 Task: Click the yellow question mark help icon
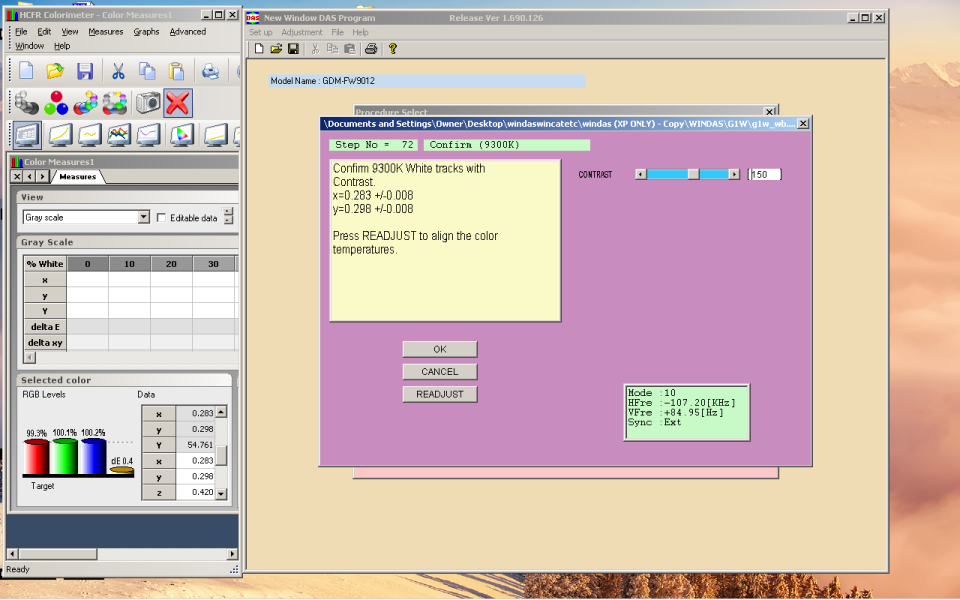click(x=393, y=48)
